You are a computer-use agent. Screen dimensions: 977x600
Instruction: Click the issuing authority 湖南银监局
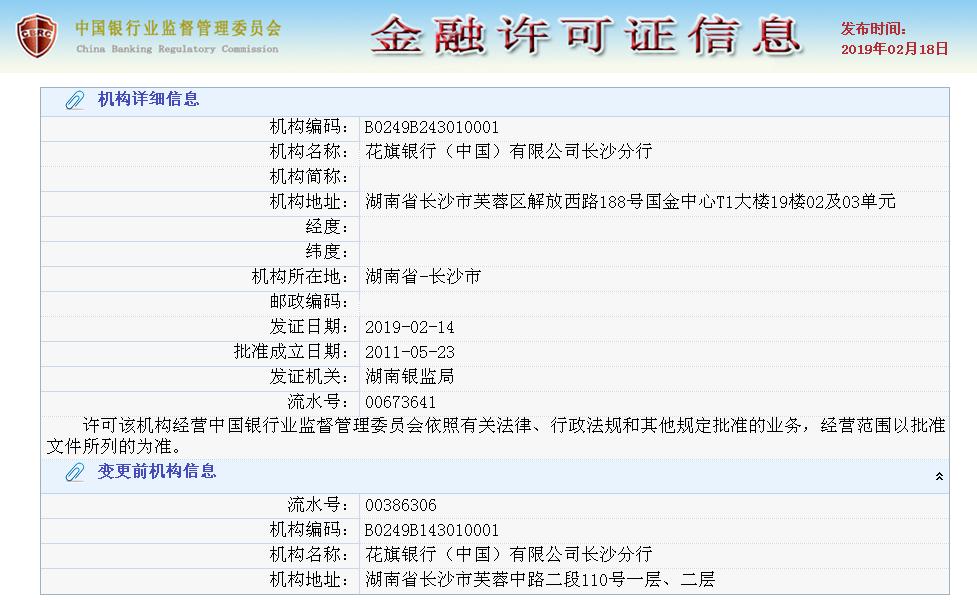click(x=409, y=377)
